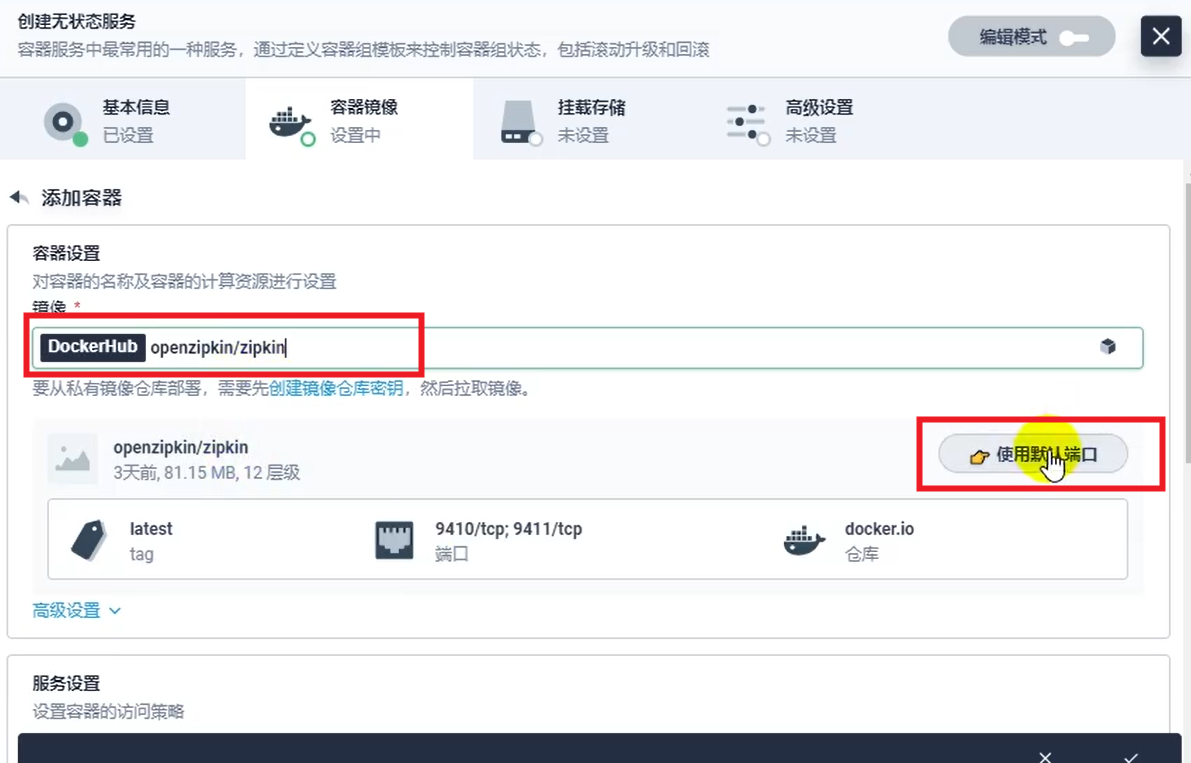Click the openzipkin/zipkin image placeholder thumbnail
This screenshot has width=1191, height=763.
pos(73,459)
